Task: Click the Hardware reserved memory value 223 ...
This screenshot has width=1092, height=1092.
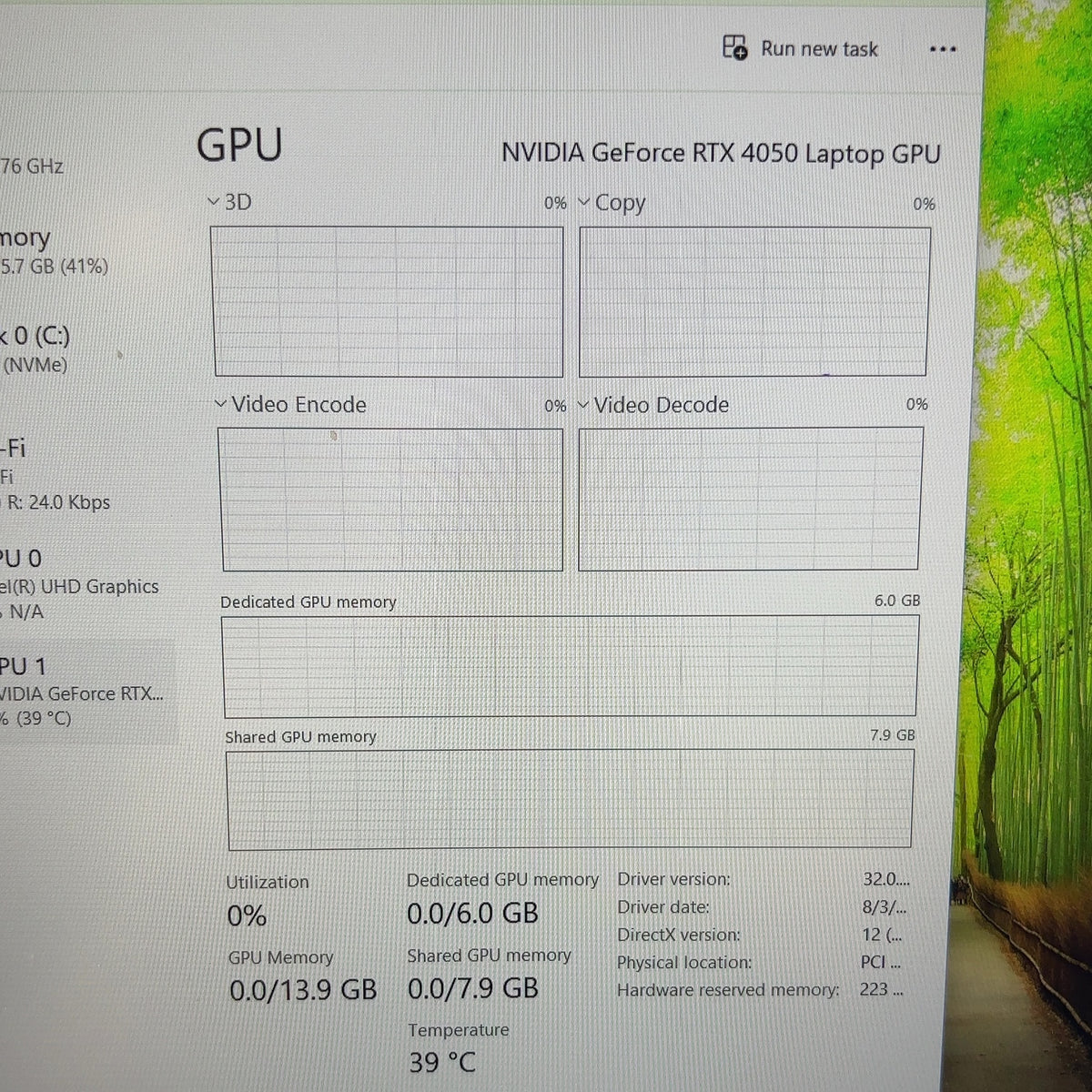Action: (x=881, y=989)
